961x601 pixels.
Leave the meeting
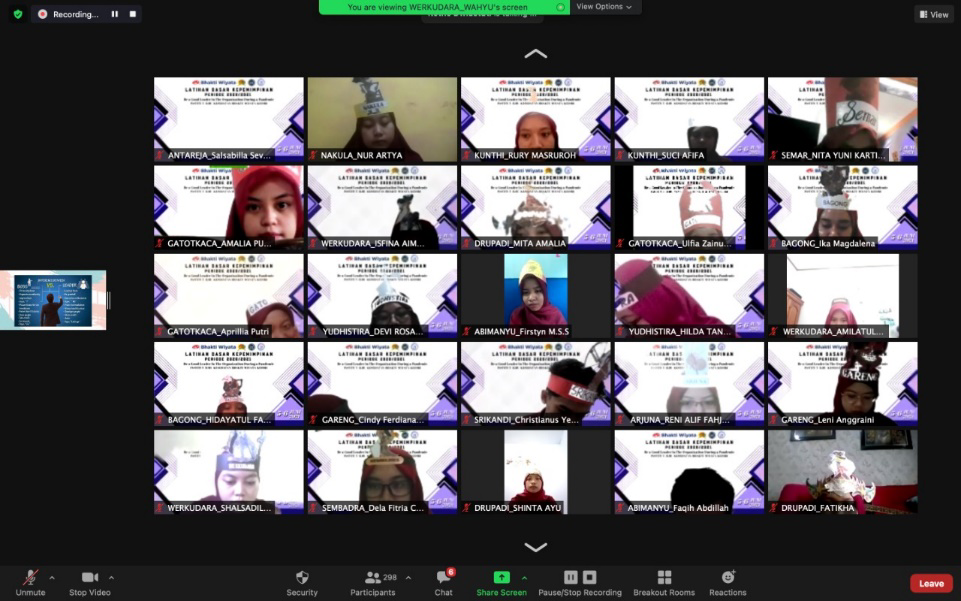(930, 583)
